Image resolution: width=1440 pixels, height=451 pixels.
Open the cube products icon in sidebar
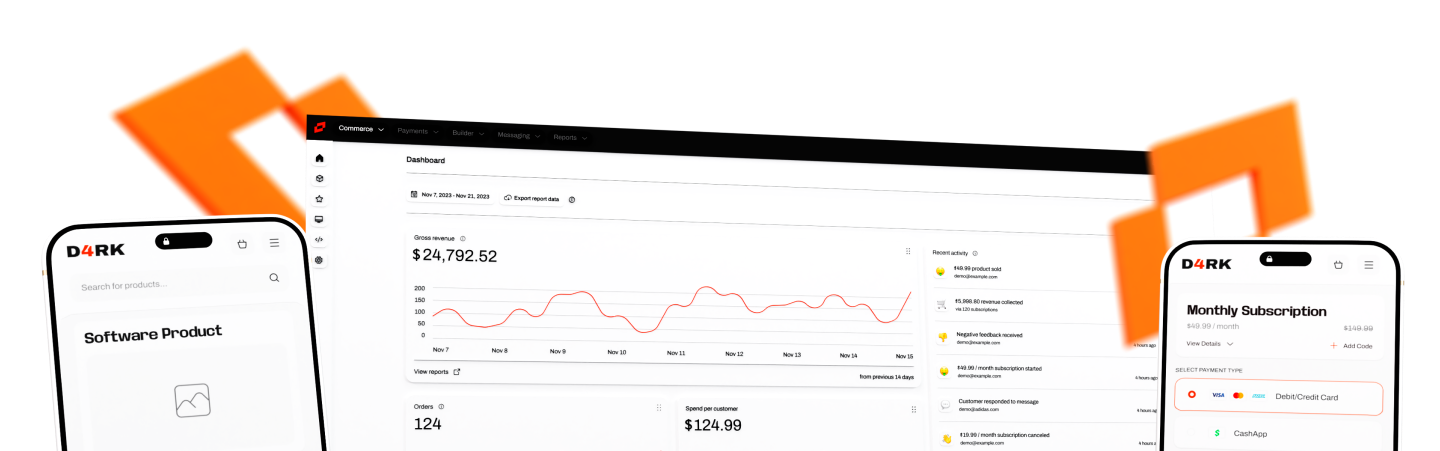(319, 179)
